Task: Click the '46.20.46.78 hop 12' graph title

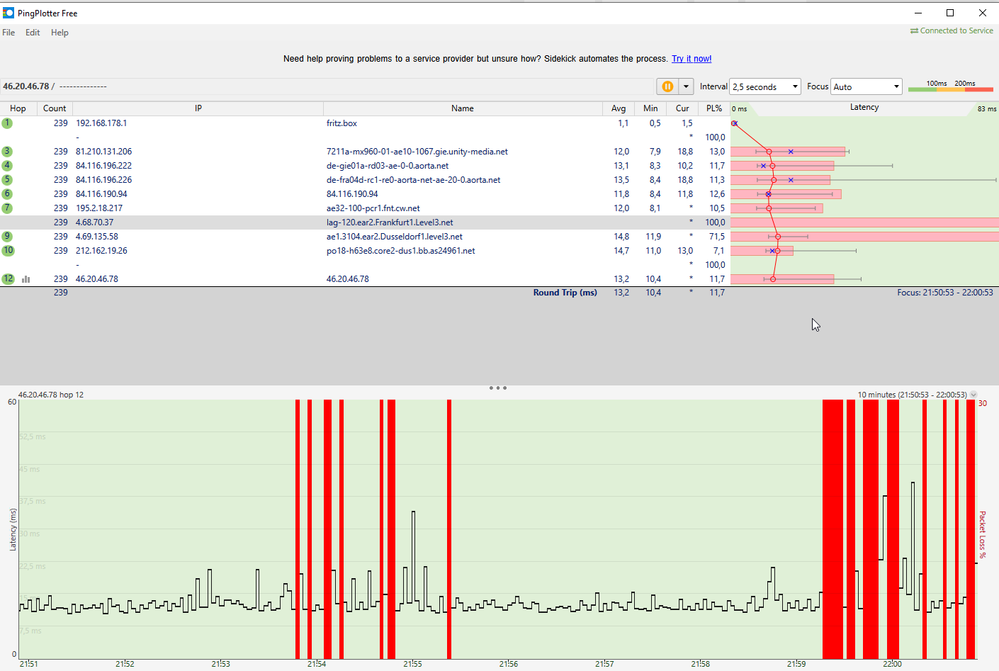Action: [51, 394]
